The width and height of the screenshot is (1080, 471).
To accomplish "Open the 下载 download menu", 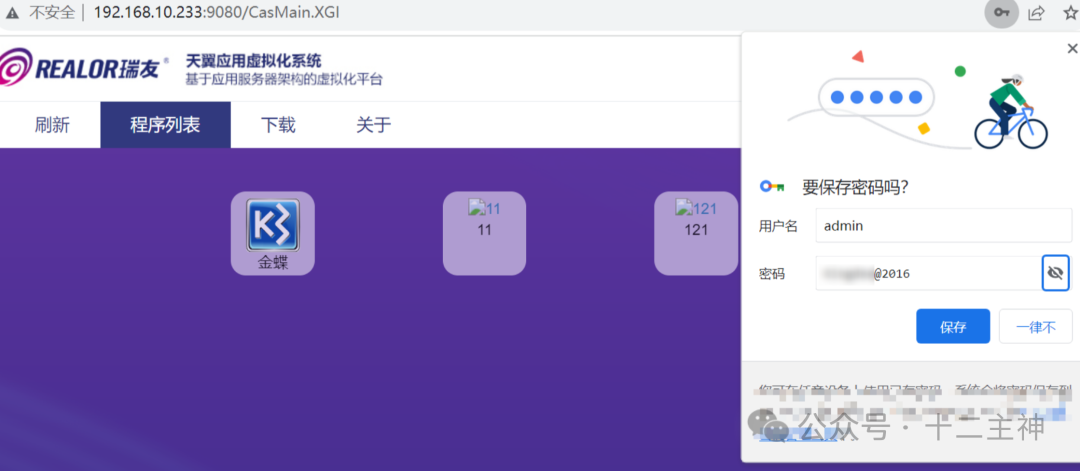I will click(x=278, y=125).
